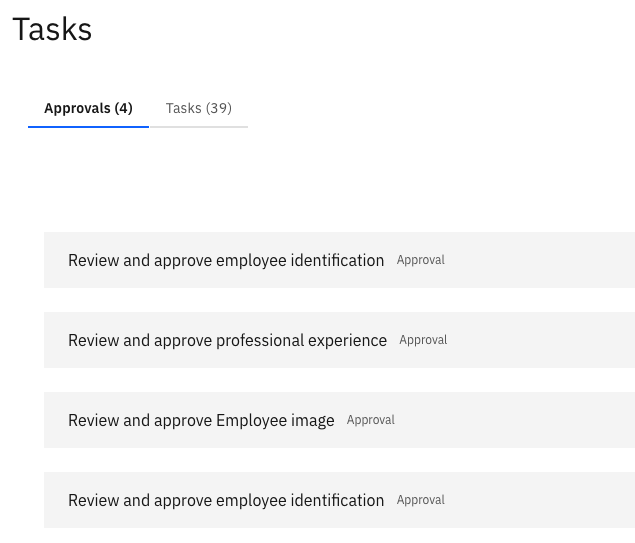Switch to the Approvals (4) tab
Viewport: 635px width, 543px height.
pos(88,109)
